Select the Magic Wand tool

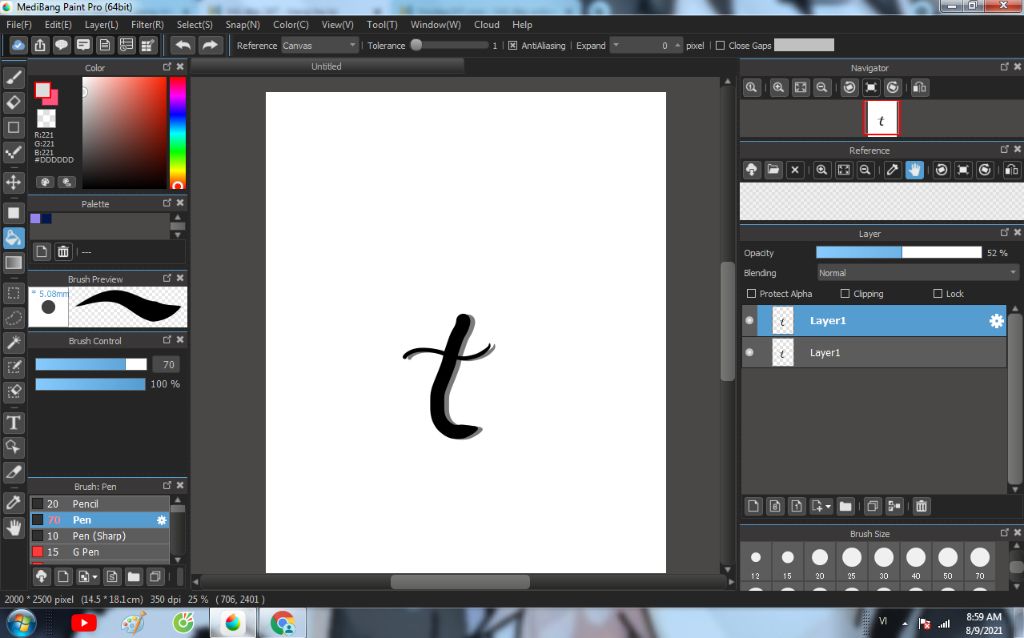13,342
